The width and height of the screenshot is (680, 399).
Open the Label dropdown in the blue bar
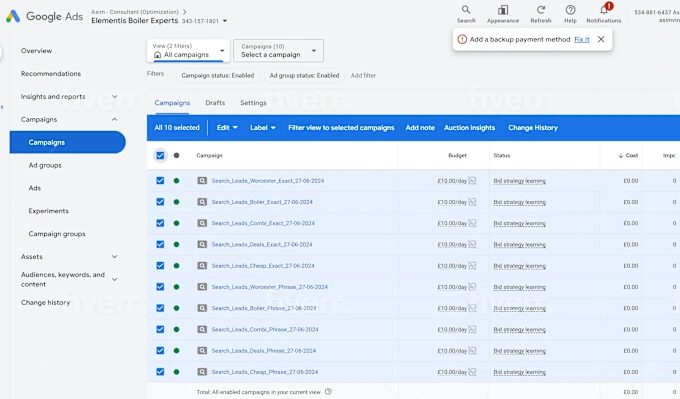click(x=263, y=128)
